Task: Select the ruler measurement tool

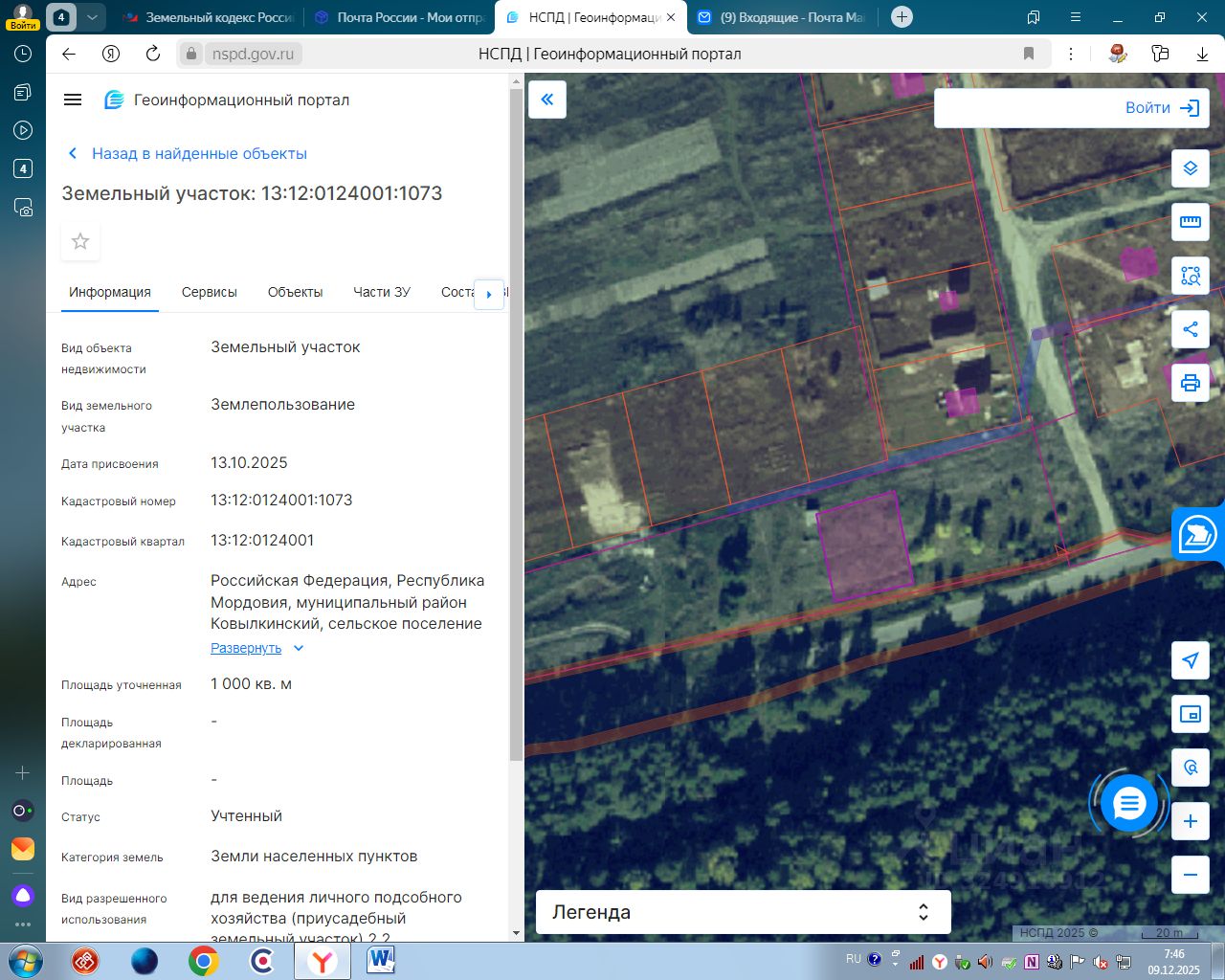Action: coord(1190,222)
